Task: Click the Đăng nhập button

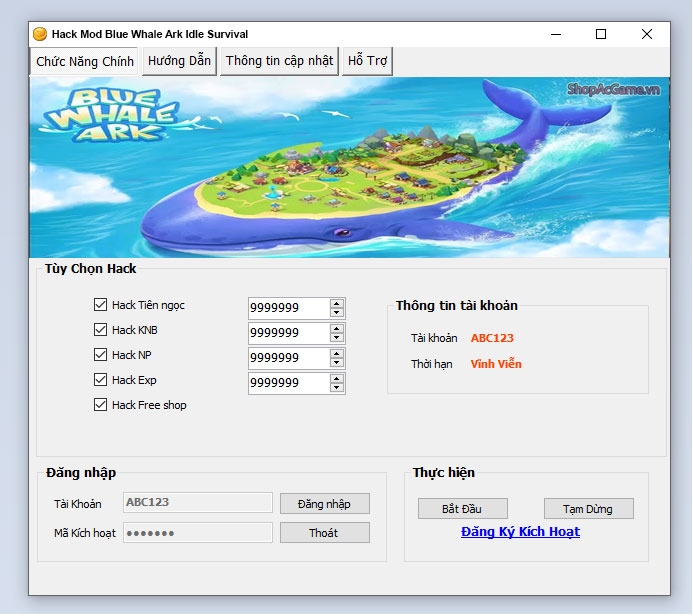Action: coord(325,504)
